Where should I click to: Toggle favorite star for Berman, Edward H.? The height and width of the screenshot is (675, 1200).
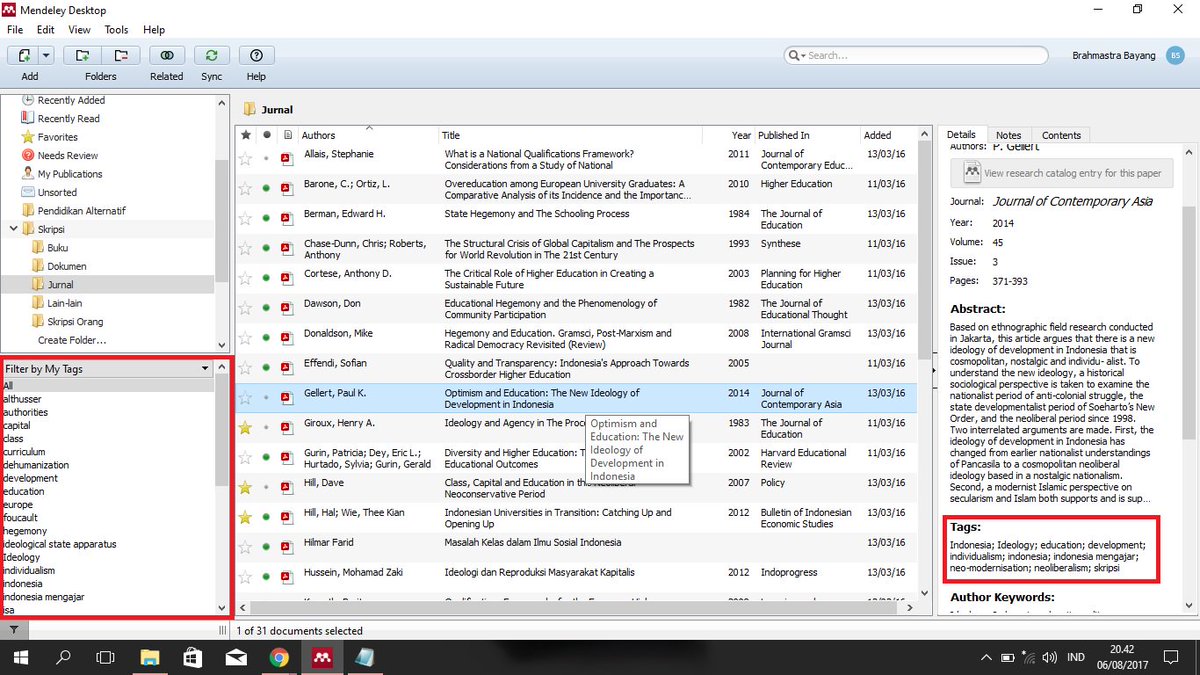point(246,218)
